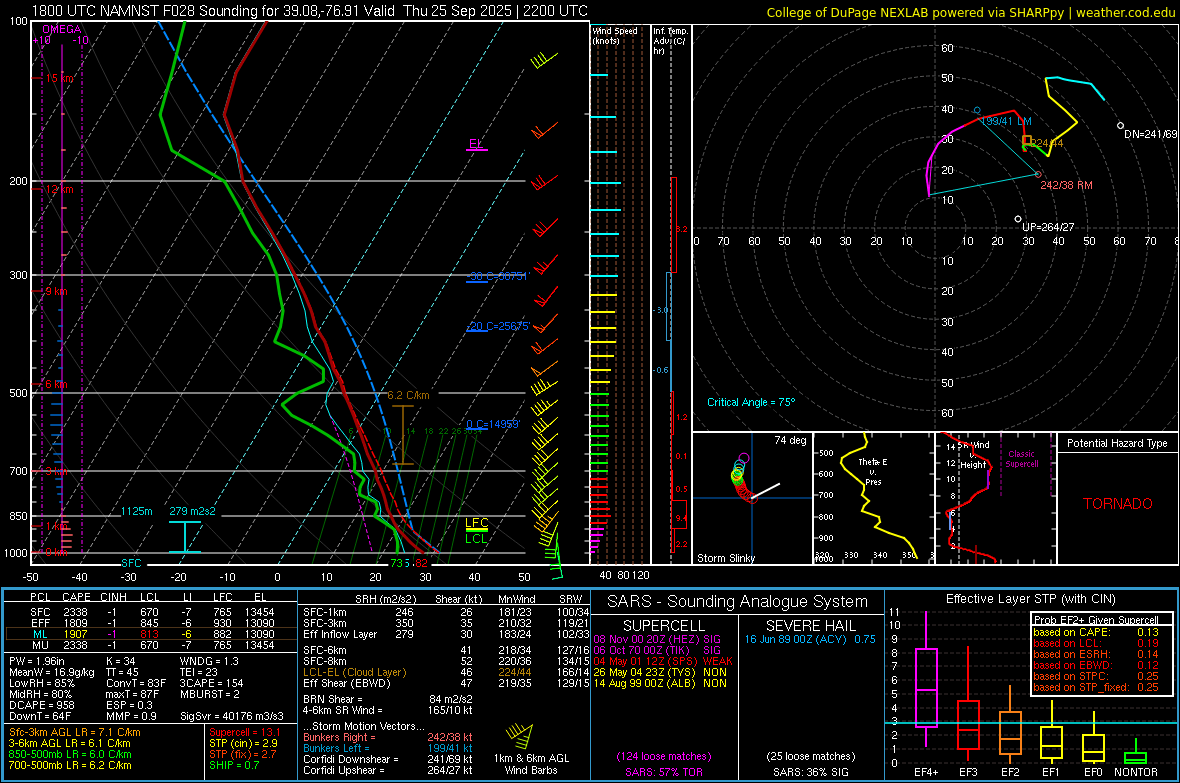This screenshot has height=783, width=1180.
Task: Click the 'Potential Hazard Type' heading
Action: tap(1117, 443)
